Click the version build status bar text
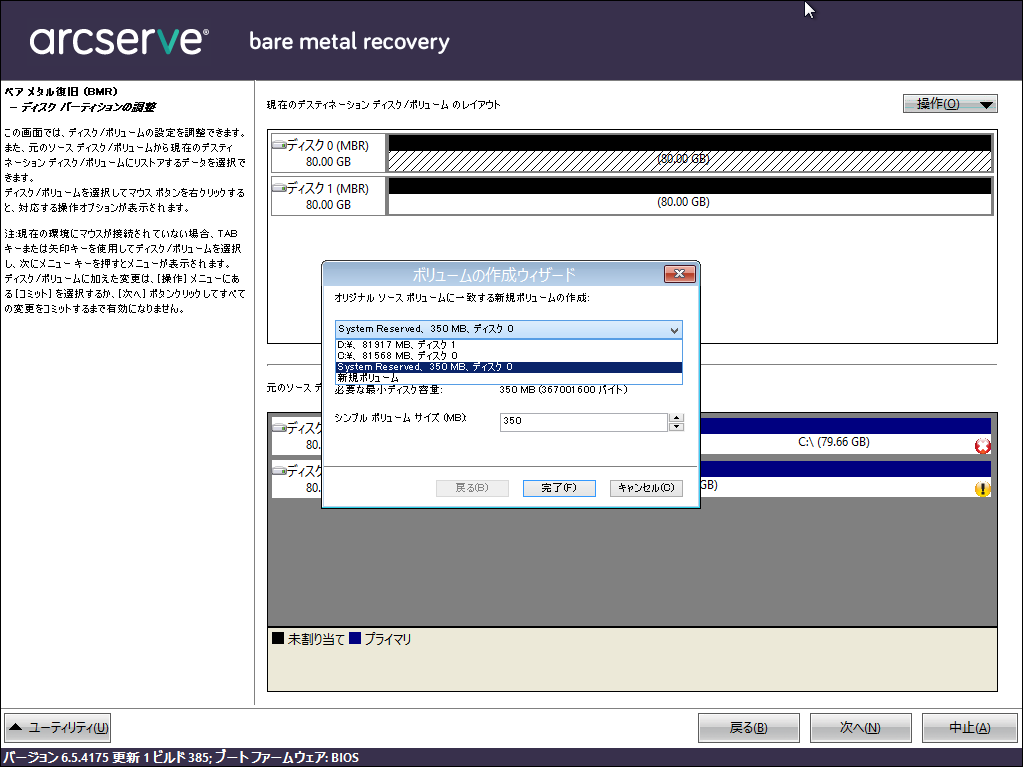Screen dimensions: 1023x767 [181, 757]
